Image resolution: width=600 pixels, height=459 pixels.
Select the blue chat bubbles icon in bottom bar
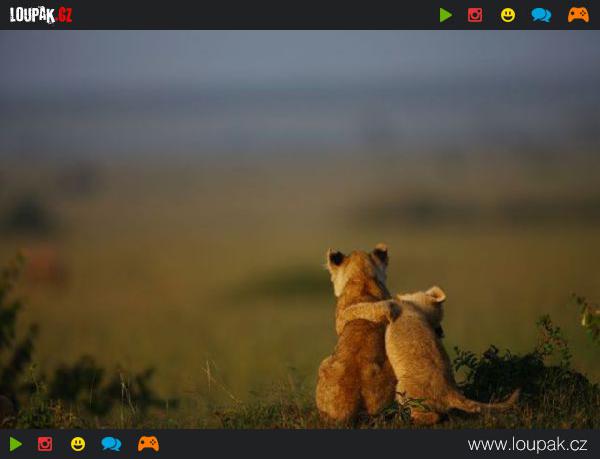111,444
